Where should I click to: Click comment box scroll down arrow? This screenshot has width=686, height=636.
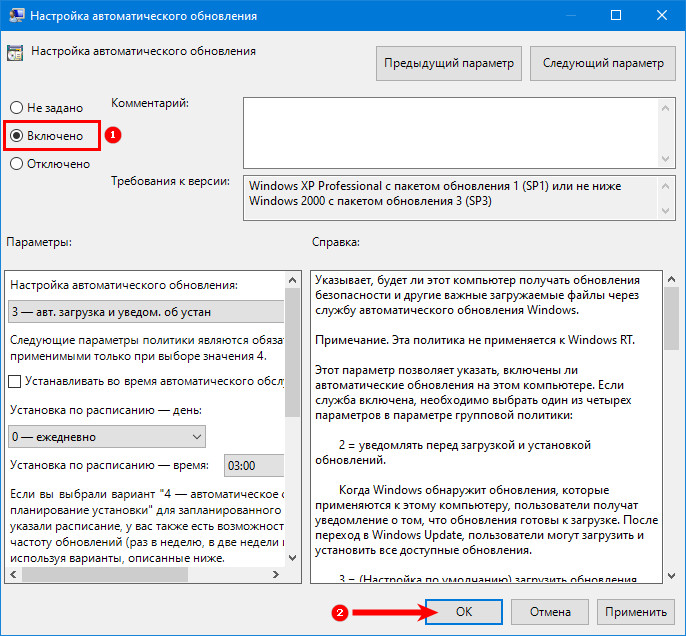click(x=665, y=158)
